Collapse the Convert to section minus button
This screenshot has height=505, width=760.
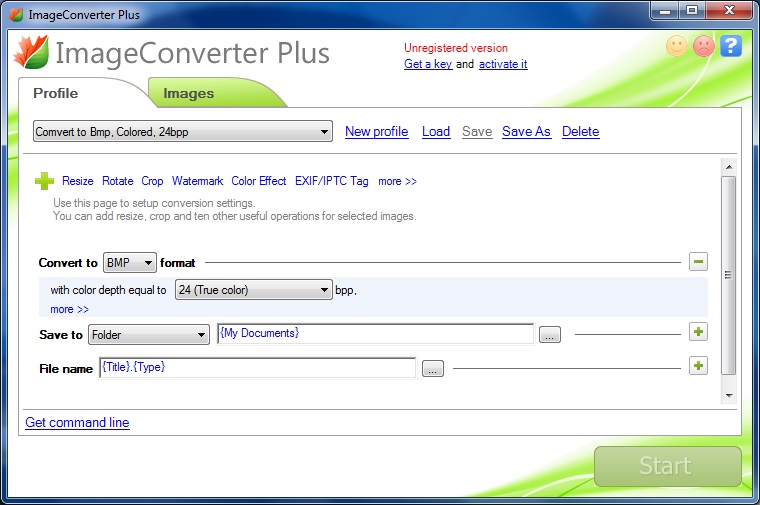(x=698, y=262)
